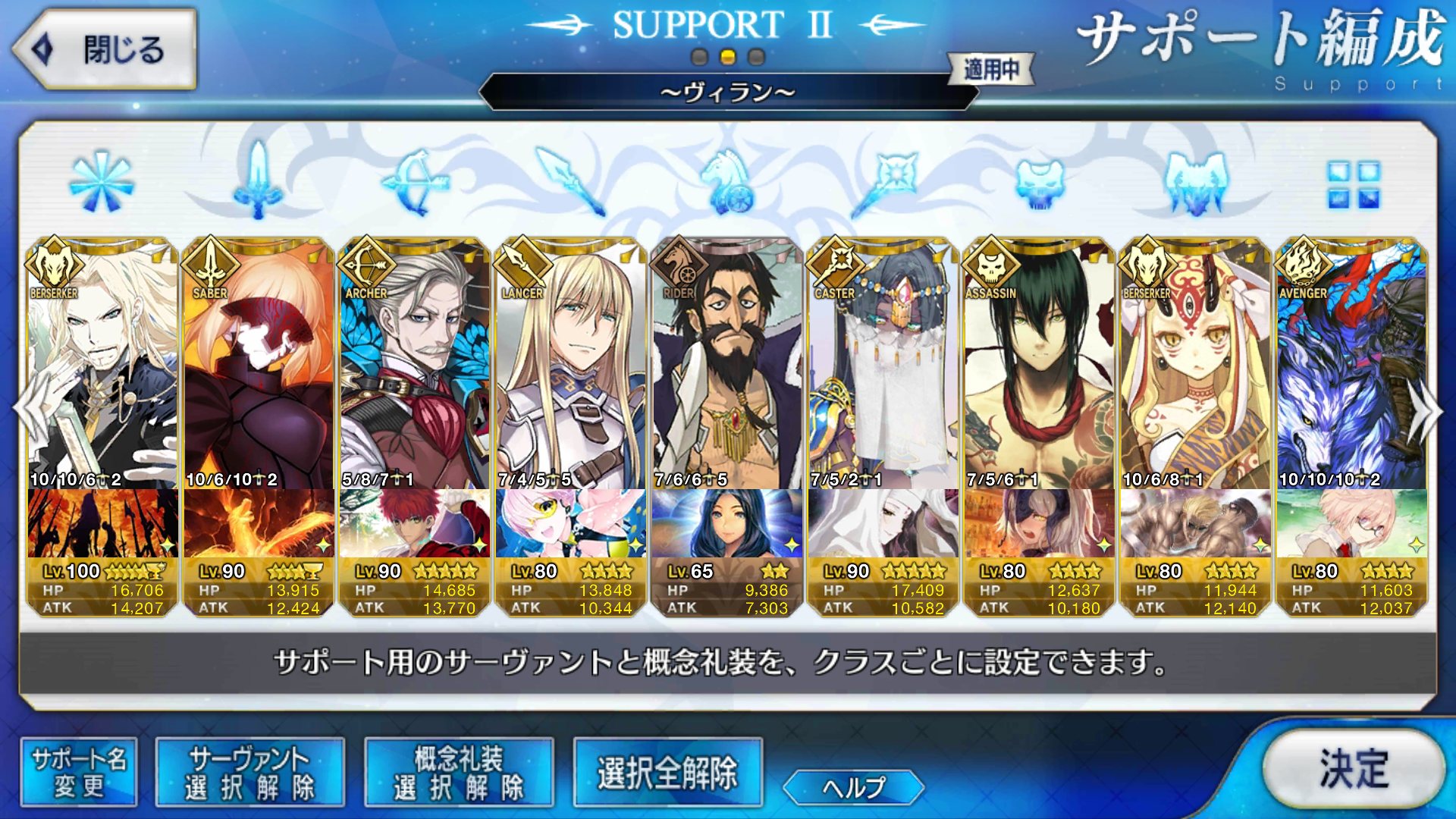Go to previous support set arrow

click(26, 409)
